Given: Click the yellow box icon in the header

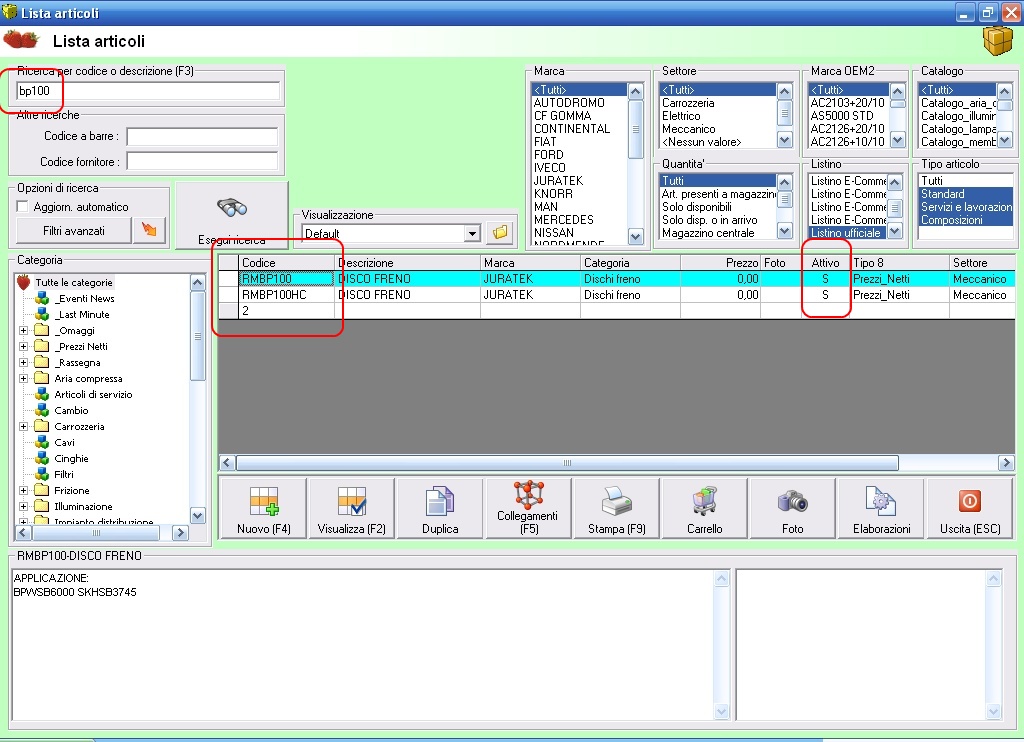Looking at the screenshot, I should click(x=997, y=40).
